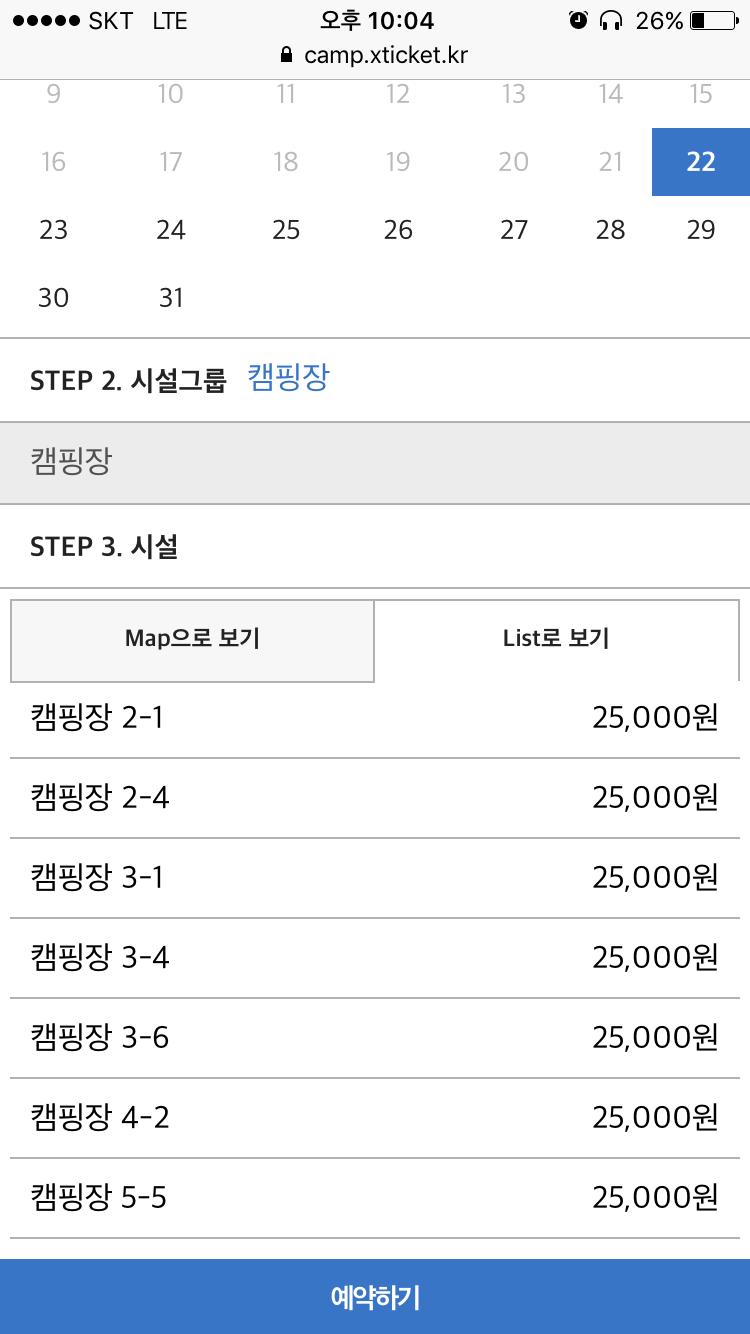This screenshot has width=750, height=1334.
Task: Tap the battery icon in status bar
Action: click(x=712, y=20)
